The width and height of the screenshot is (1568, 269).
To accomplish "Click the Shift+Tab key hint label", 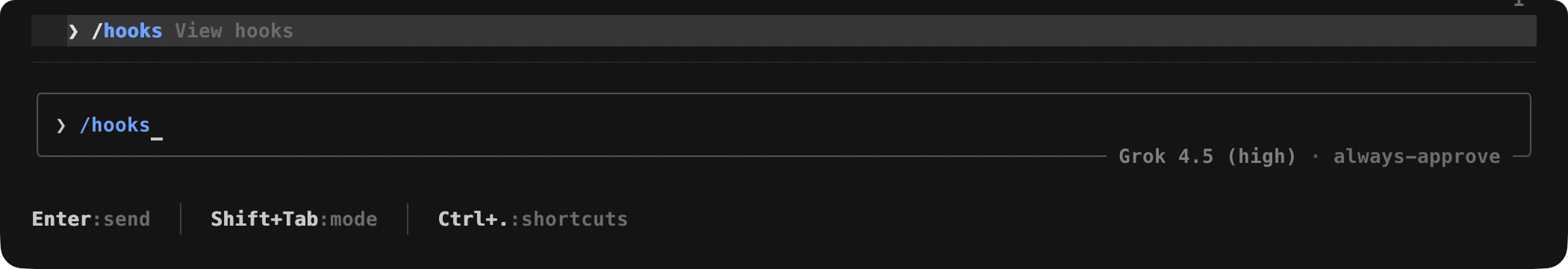I will pos(264,219).
